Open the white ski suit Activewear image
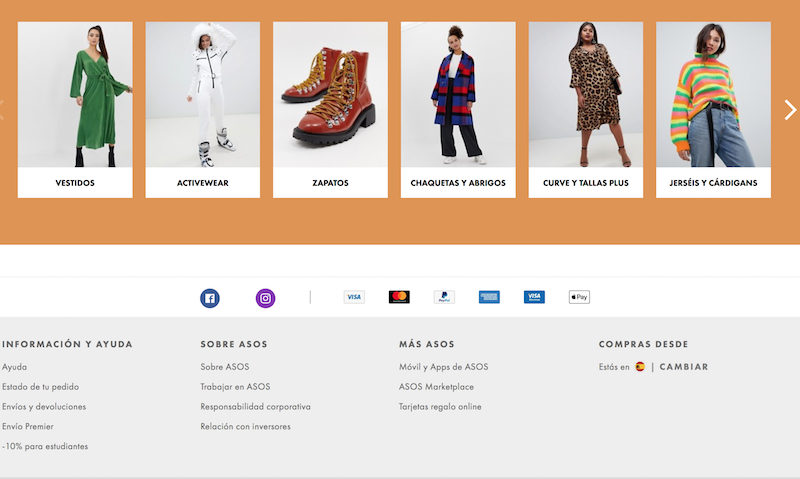The image size is (800, 479). (x=203, y=94)
